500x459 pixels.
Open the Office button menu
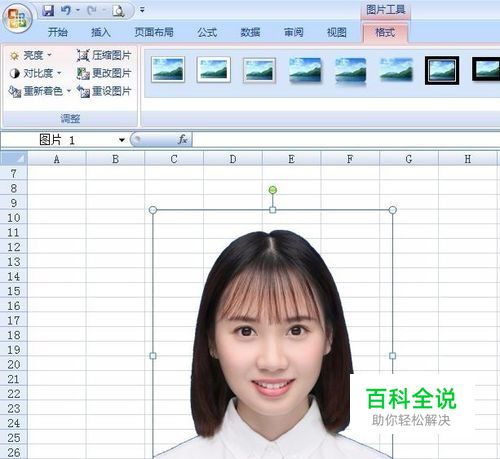(x=17, y=17)
